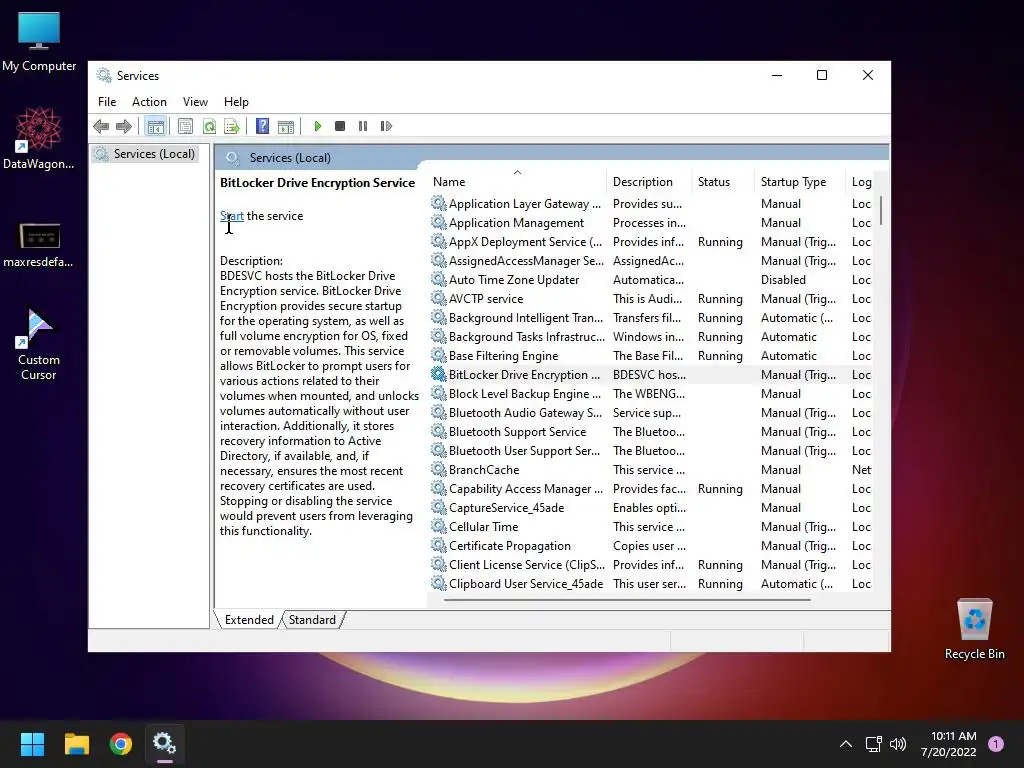The image size is (1024, 768).
Task: Click the Log column header
Action: point(861,182)
